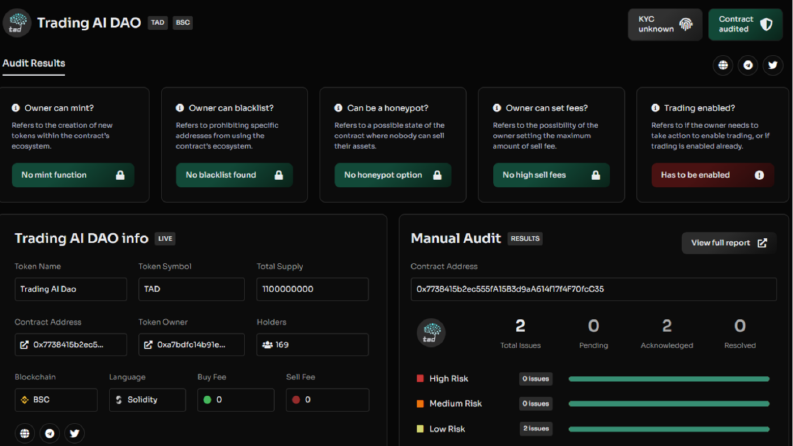Open Twitter icon in info panel
The width and height of the screenshot is (793, 446).
click(x=74, y=433)
